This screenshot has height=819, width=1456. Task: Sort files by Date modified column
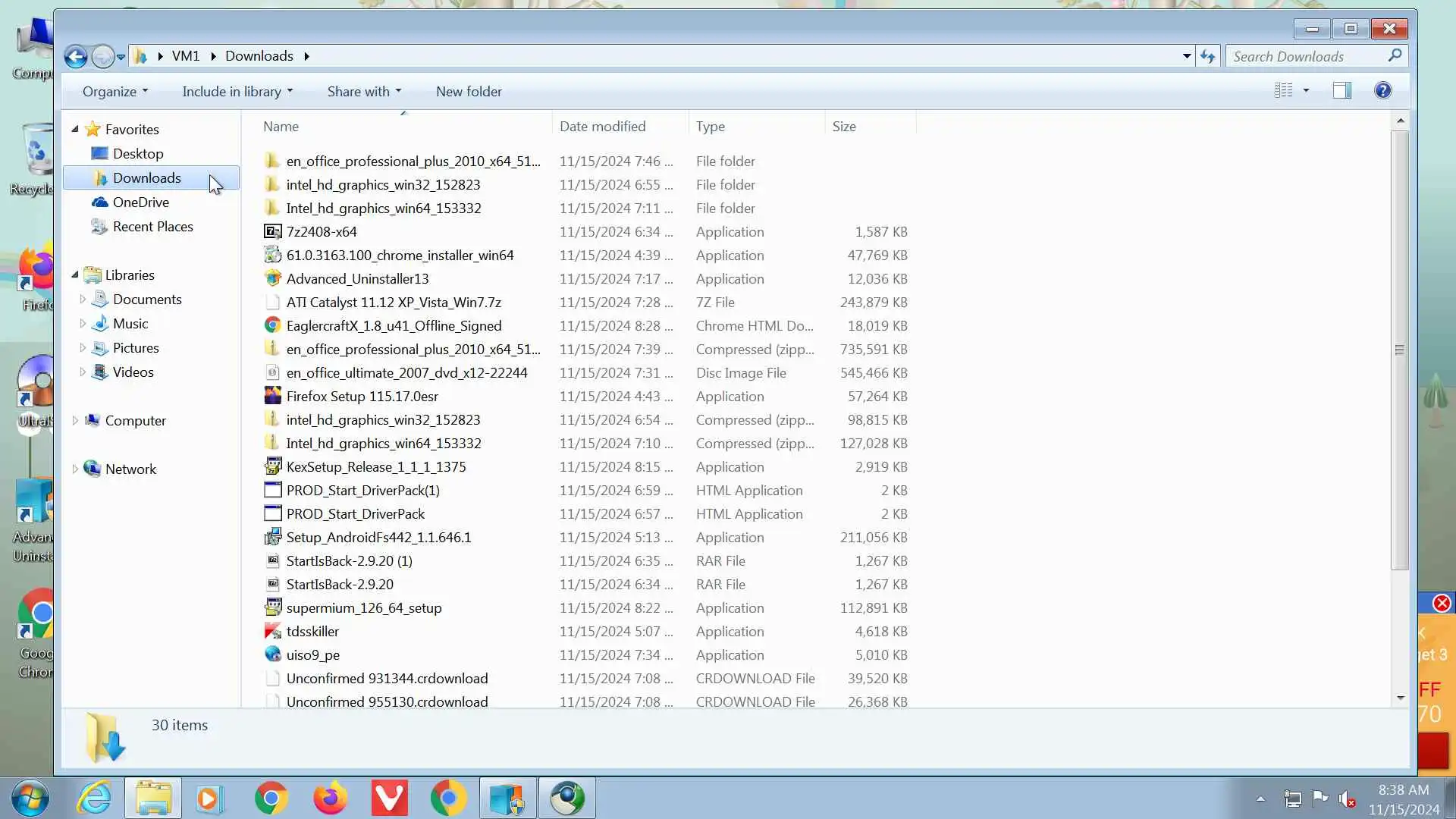click(603, 127)
